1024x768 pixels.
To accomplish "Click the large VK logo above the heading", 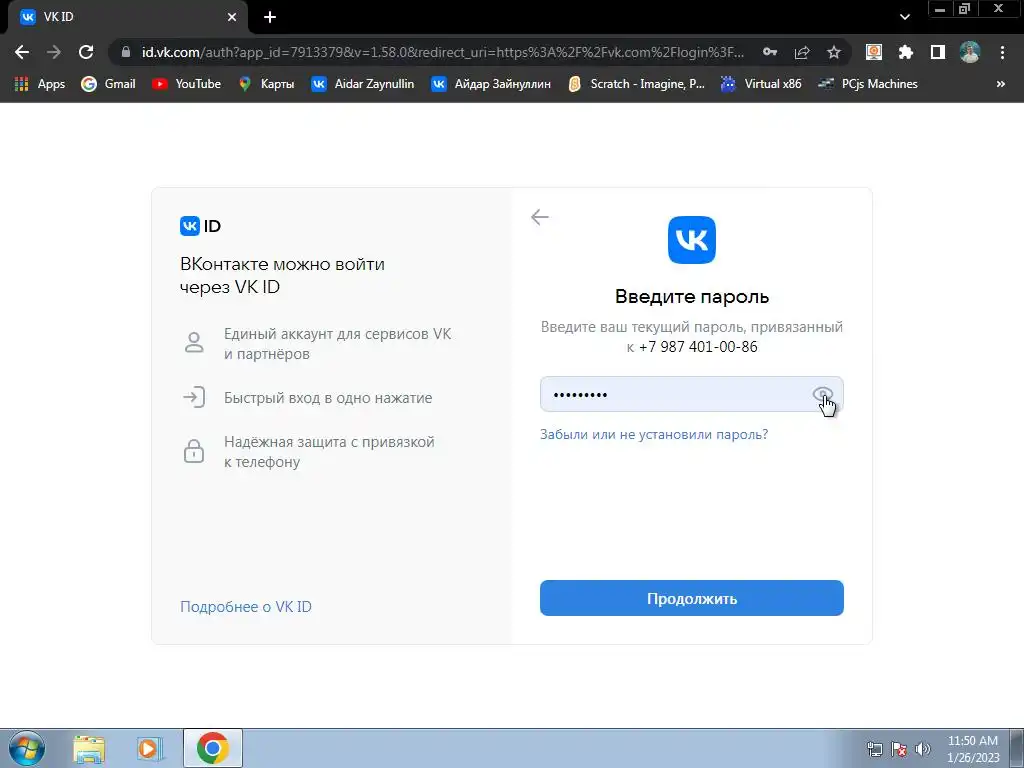I will (x=692, y=240).
